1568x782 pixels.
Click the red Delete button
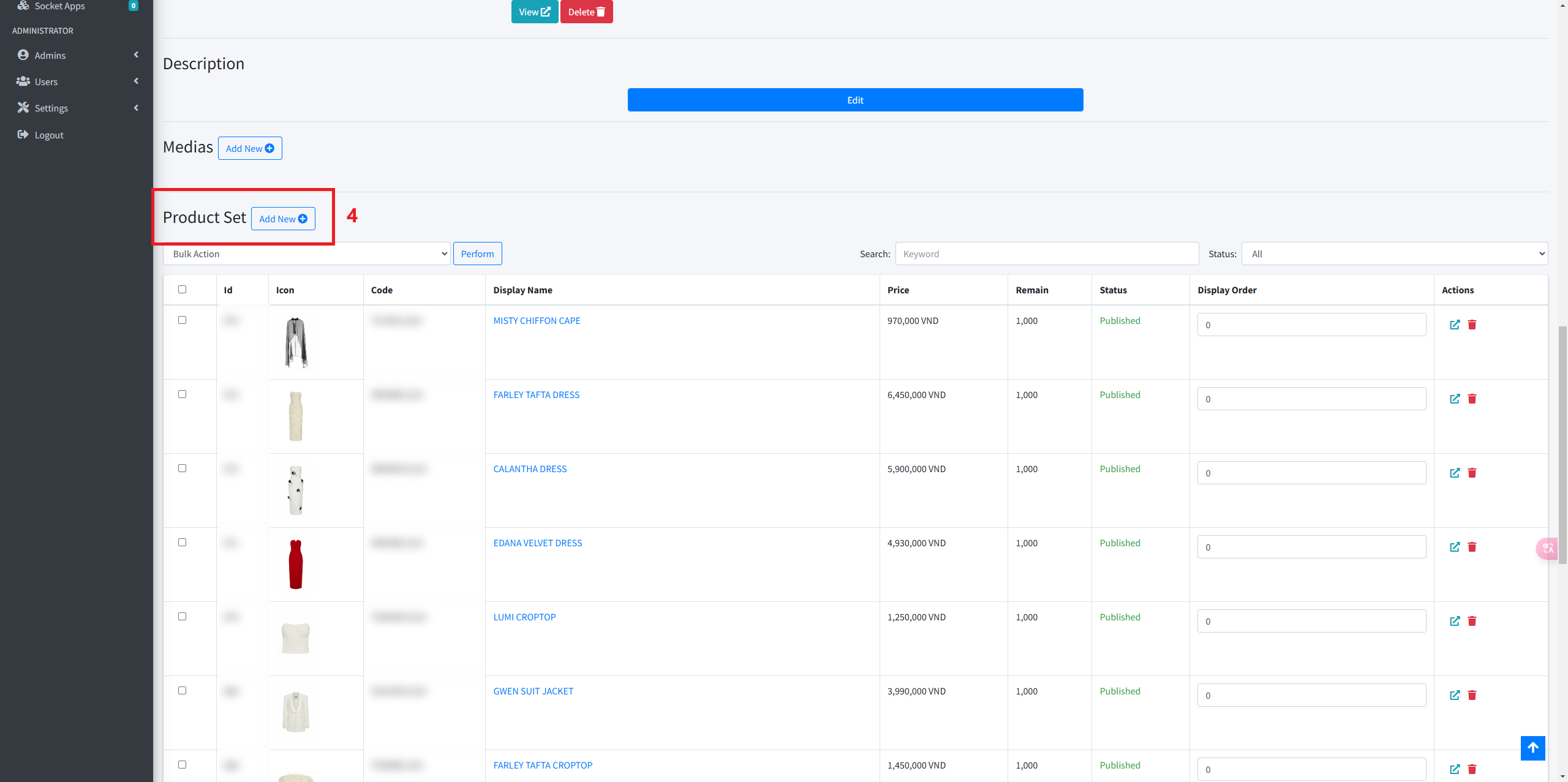[x=587, y=12]
